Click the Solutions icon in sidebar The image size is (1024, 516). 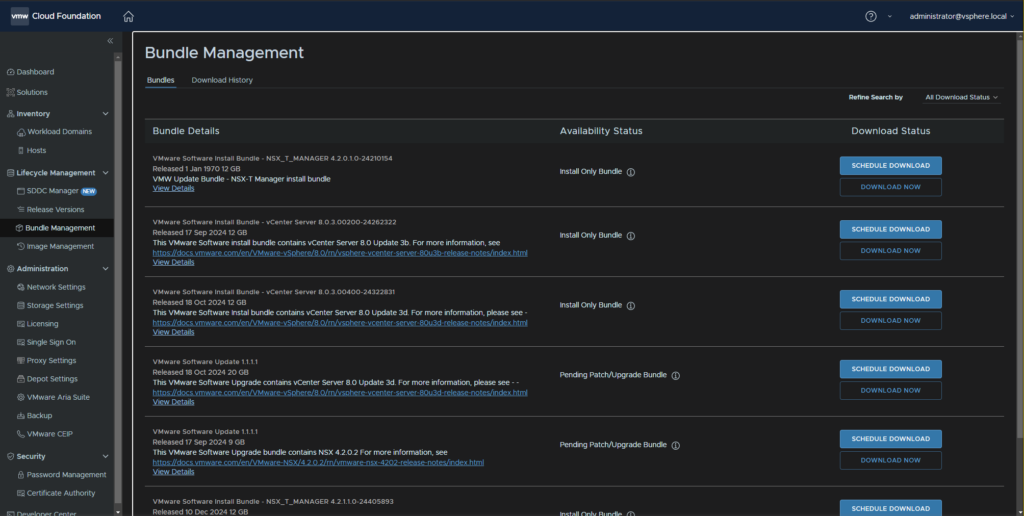pyautogui.click(x=10, y=92)
